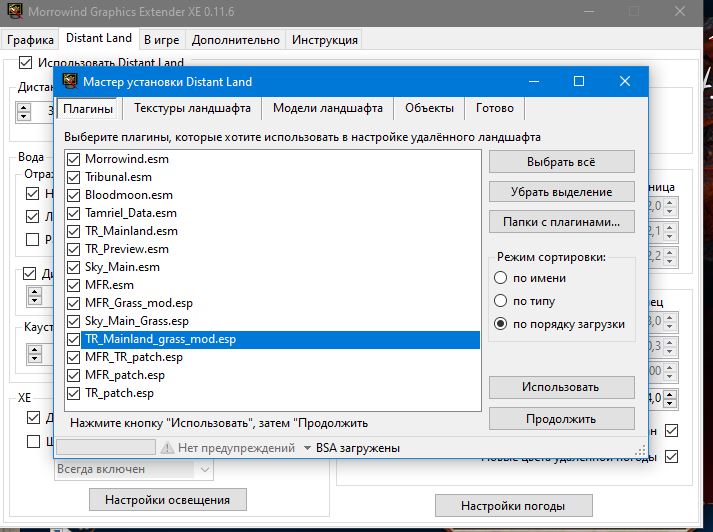Switch to 'Плагины' tab
The width and height of the screenshot is (713, 532).
tap(88, 109)
